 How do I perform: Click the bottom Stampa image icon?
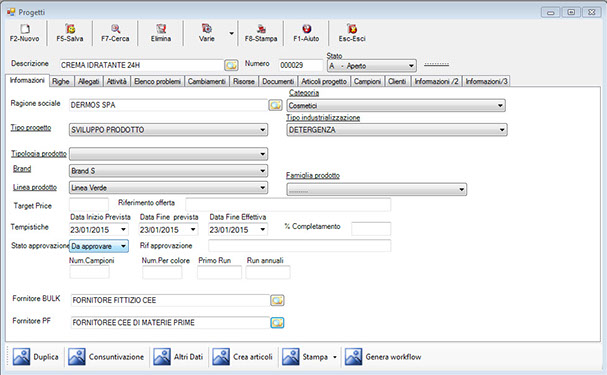coord(291,357)
